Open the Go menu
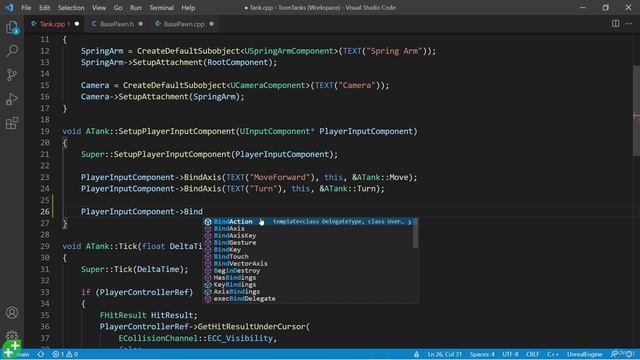This screenshot has height=360, width=640. (x=118, y=8)
